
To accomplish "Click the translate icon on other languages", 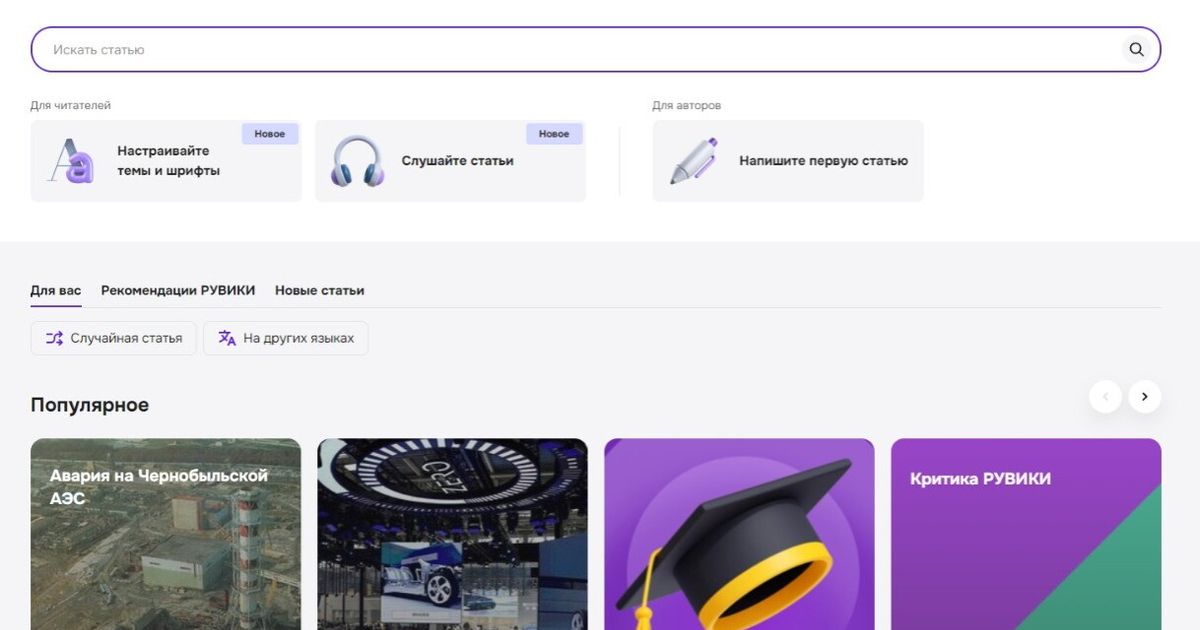I will 227,338.
